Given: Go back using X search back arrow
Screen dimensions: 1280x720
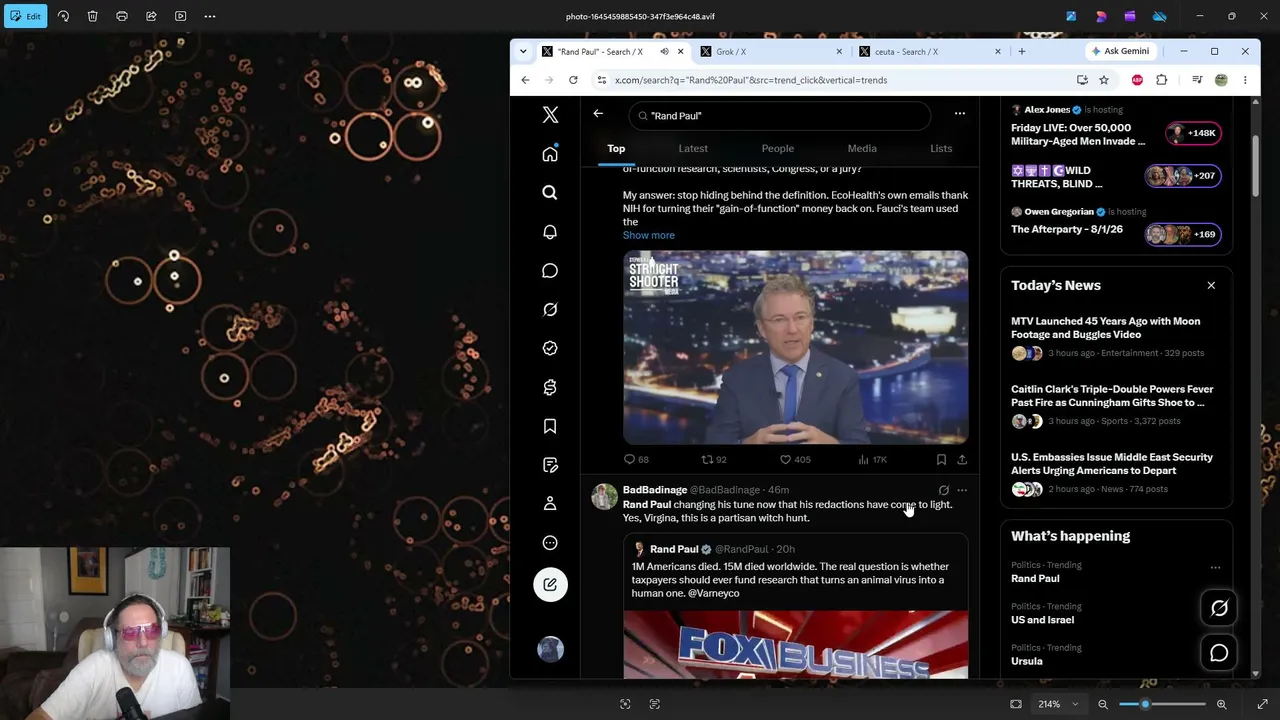Looking at the screenshot, I should [x=598, y=114].
